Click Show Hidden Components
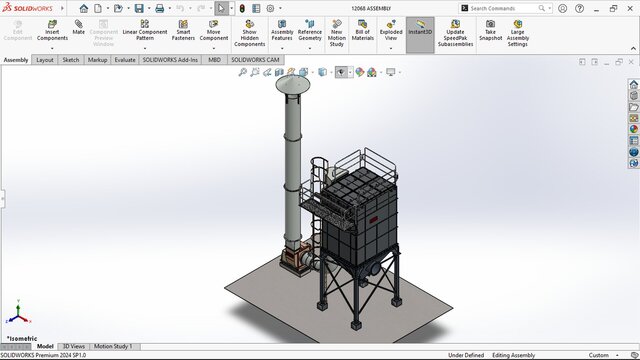Viewport: 640px width, 360px height. click(x=249, y=33)
